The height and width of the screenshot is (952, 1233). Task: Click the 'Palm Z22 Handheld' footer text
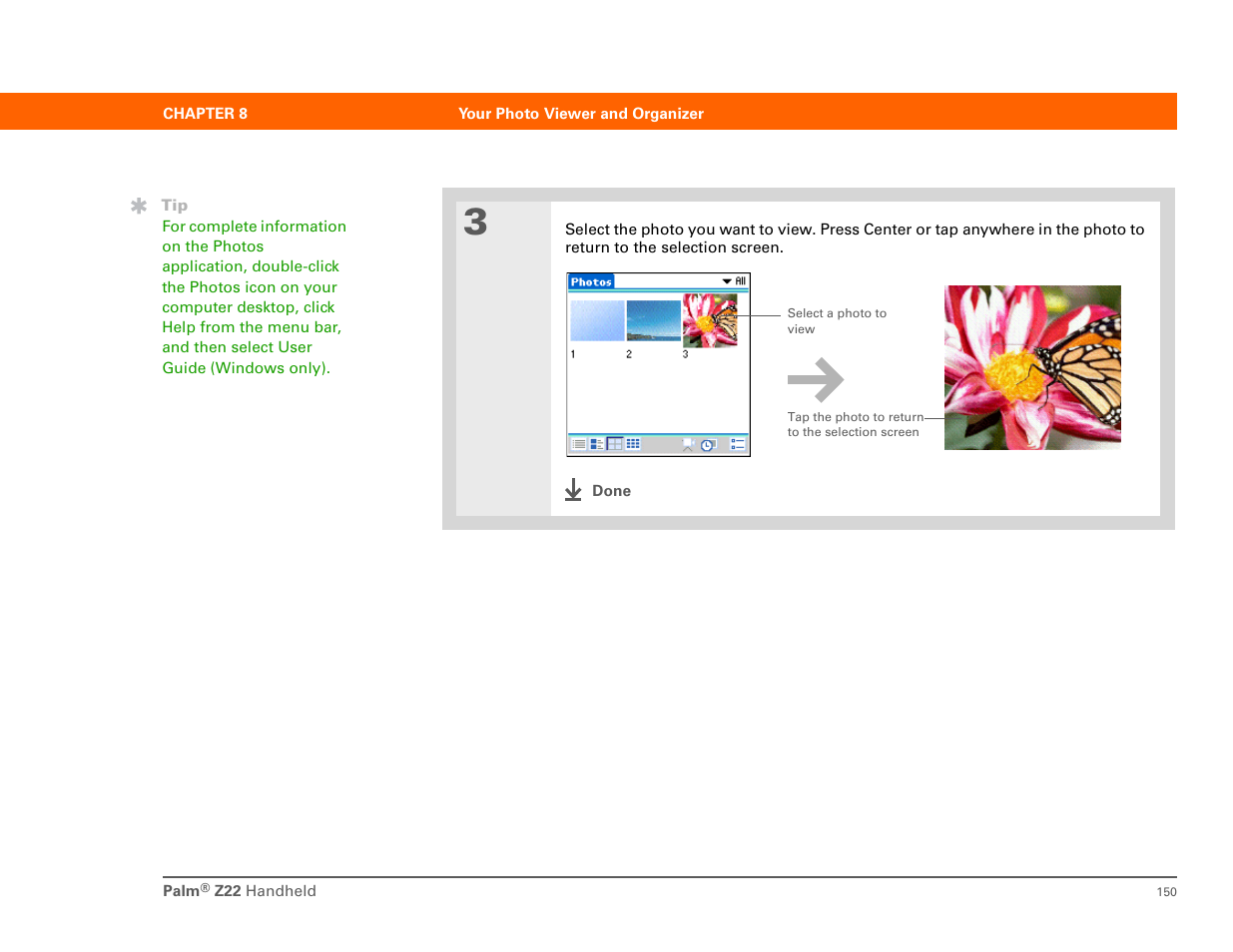coord(240,891)
